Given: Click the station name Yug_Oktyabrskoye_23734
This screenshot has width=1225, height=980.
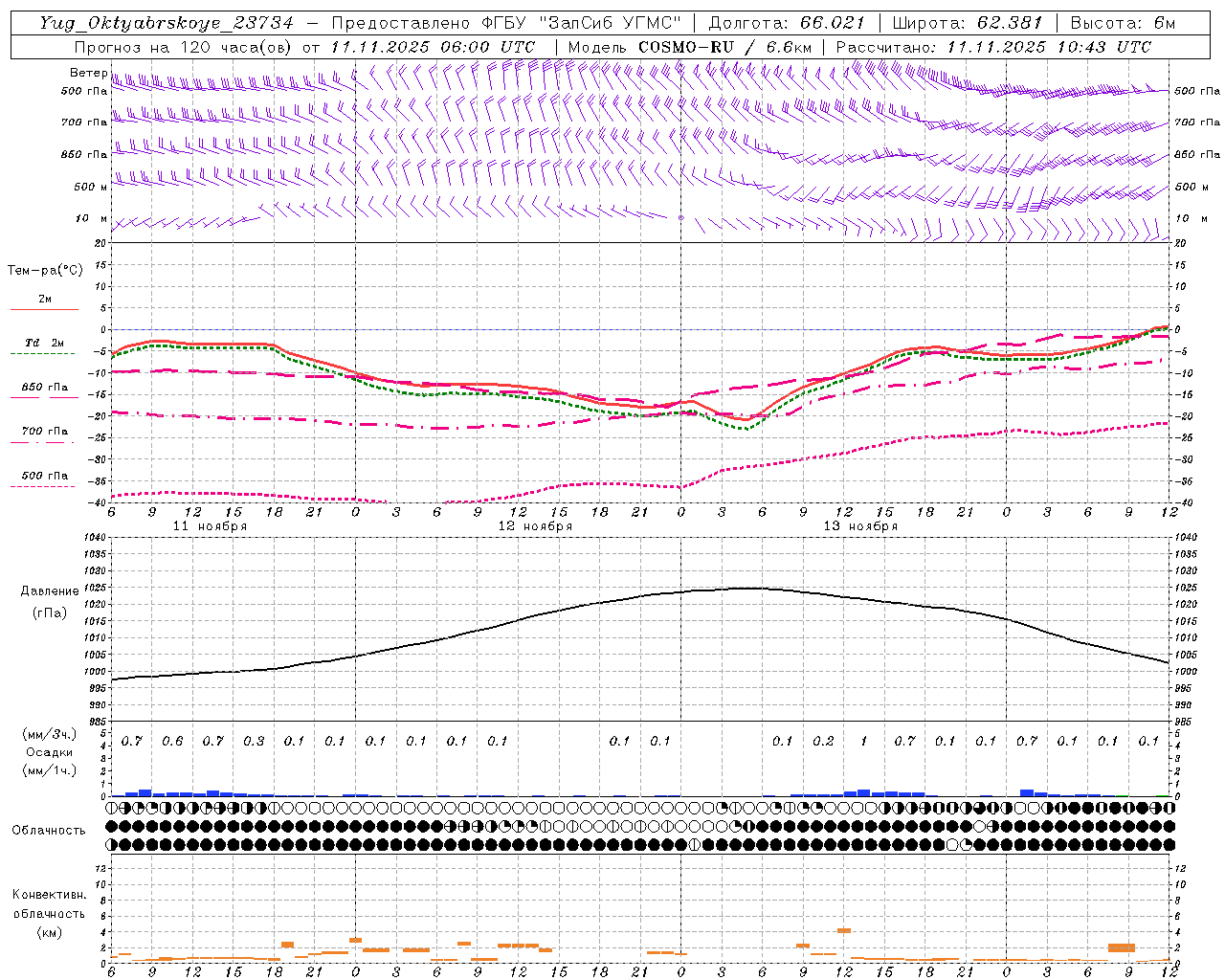Looking at the screenshot, I should pos(167,23).
